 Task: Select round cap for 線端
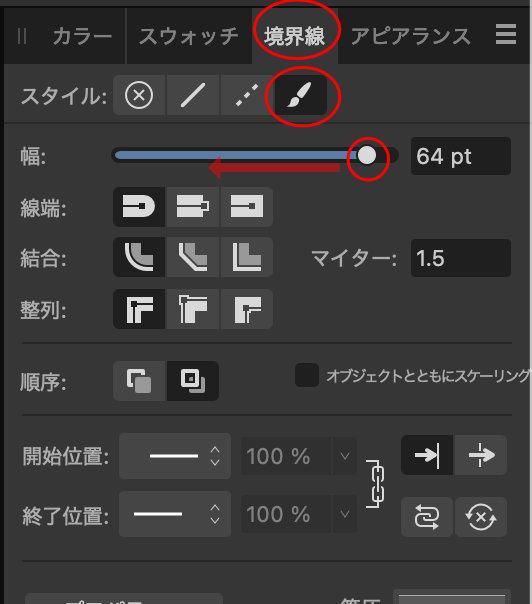139,207
